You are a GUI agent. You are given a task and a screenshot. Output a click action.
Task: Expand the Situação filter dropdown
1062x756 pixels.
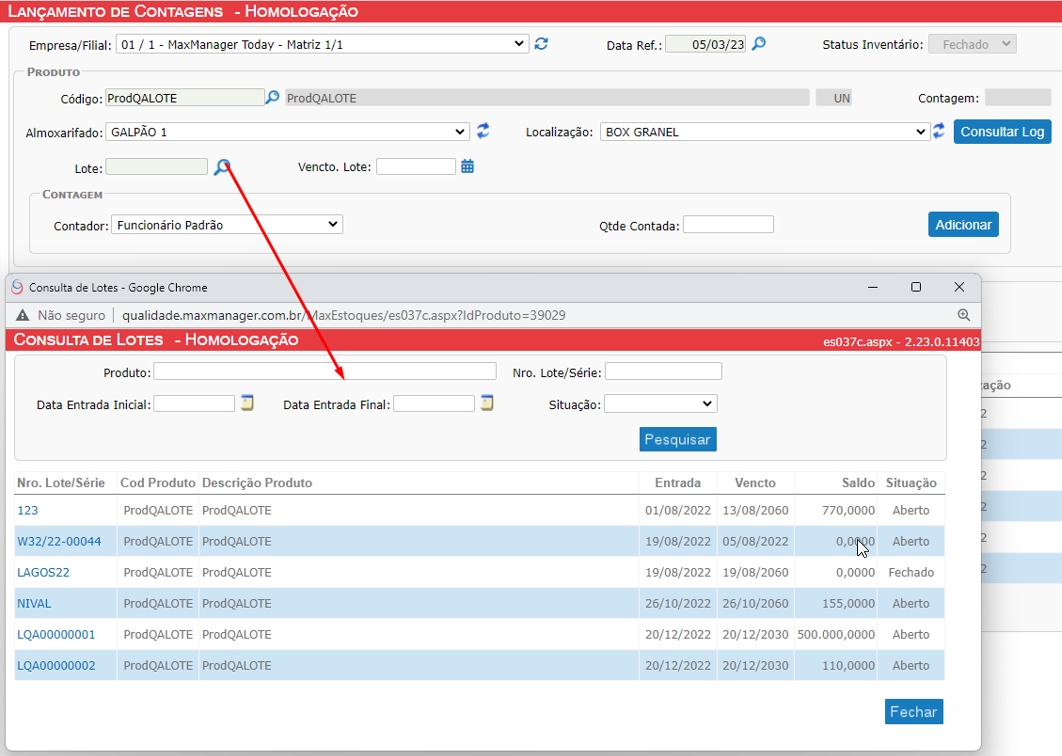pyautogui.click(x=660, y=404)
